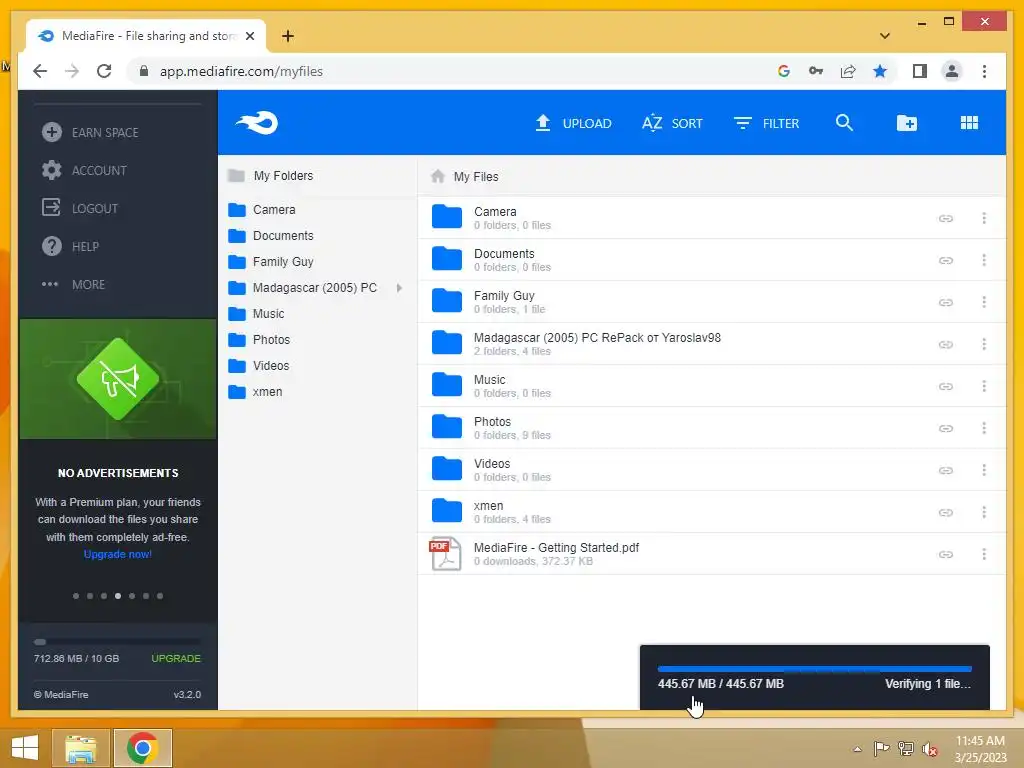Click Upgrade now! link
The width and height of the screenshot is (1024, 768).
click(118, 554)
